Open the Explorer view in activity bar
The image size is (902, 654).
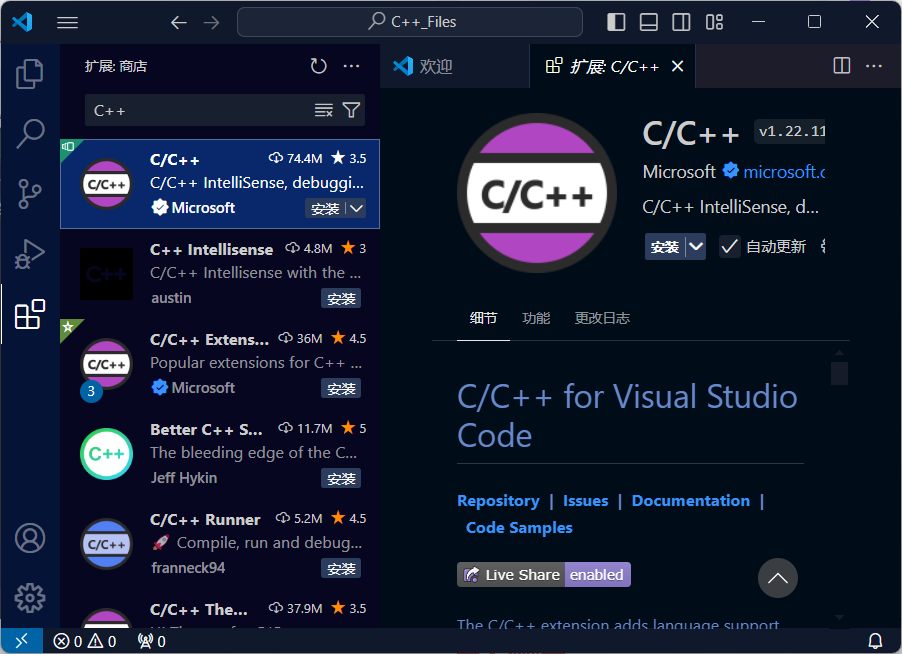point(30,74)
